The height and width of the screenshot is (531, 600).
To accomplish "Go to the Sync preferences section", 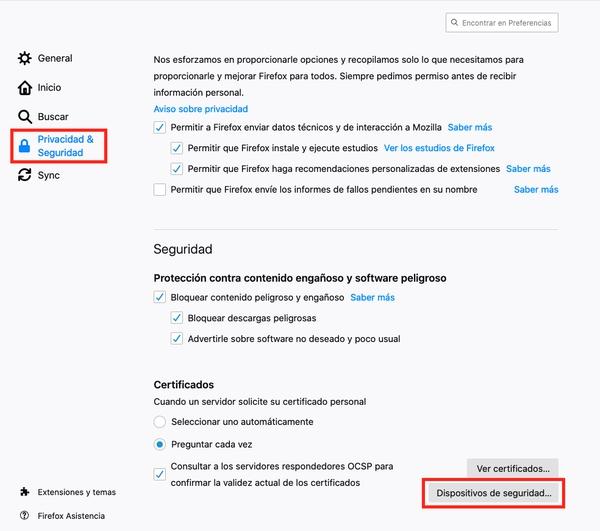I will [48, 175].
